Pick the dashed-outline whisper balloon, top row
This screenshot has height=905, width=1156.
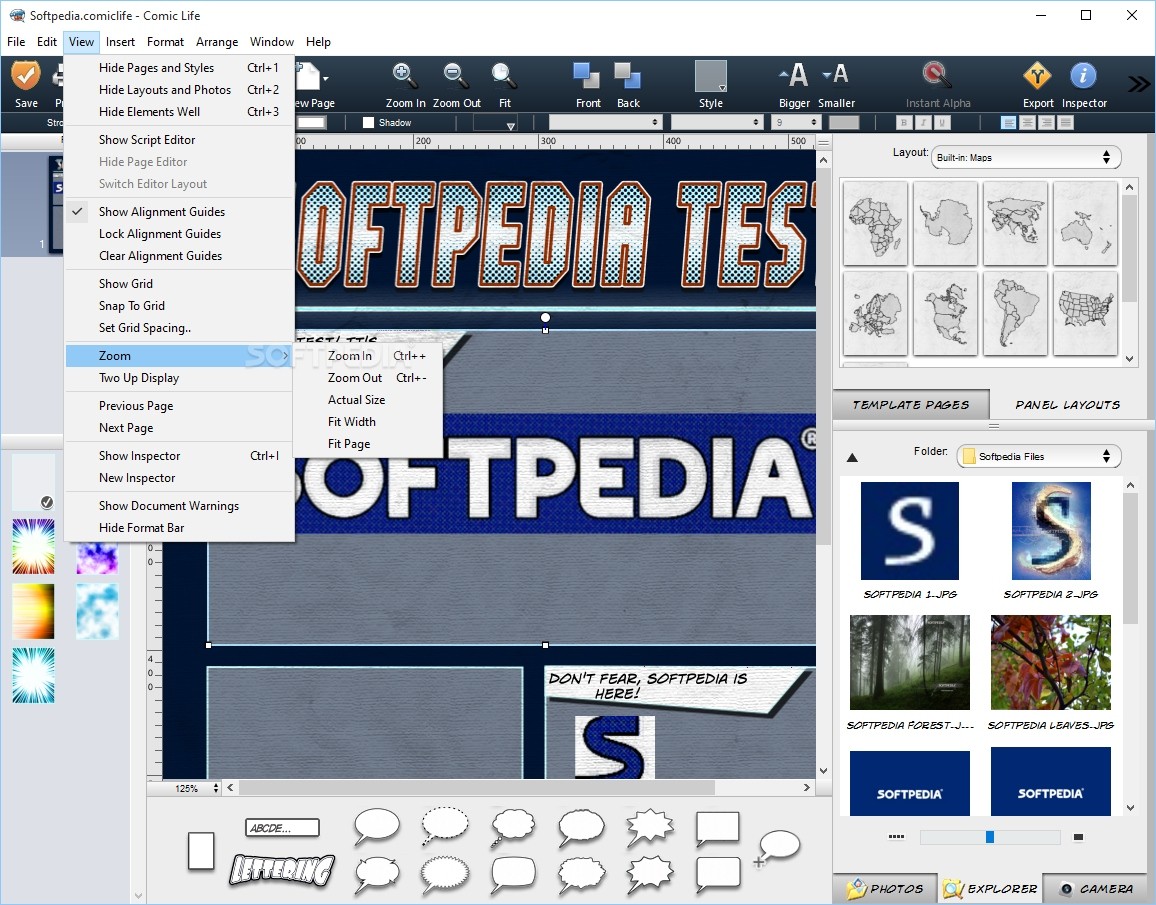(445, 825)
